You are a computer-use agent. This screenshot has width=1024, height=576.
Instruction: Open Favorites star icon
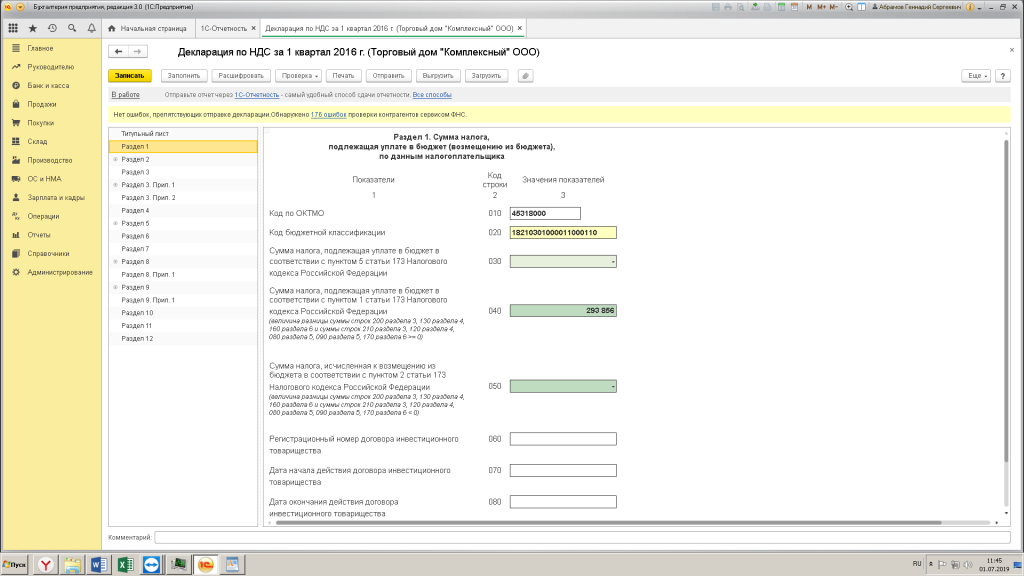33,28
